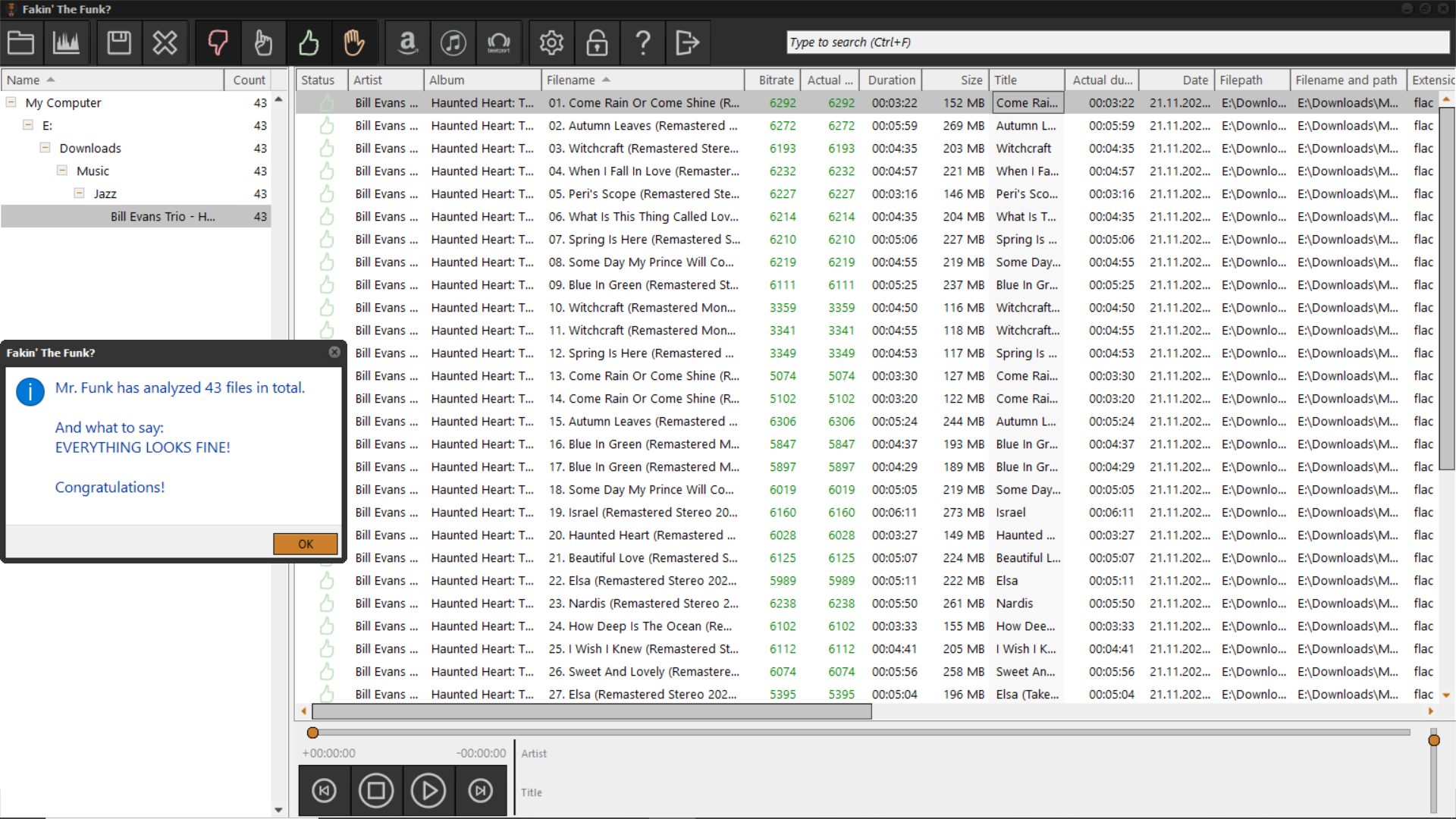Sort list by Bitrate column header
The width and height of the screenshot is (1456, 819).
click(776, 80)
